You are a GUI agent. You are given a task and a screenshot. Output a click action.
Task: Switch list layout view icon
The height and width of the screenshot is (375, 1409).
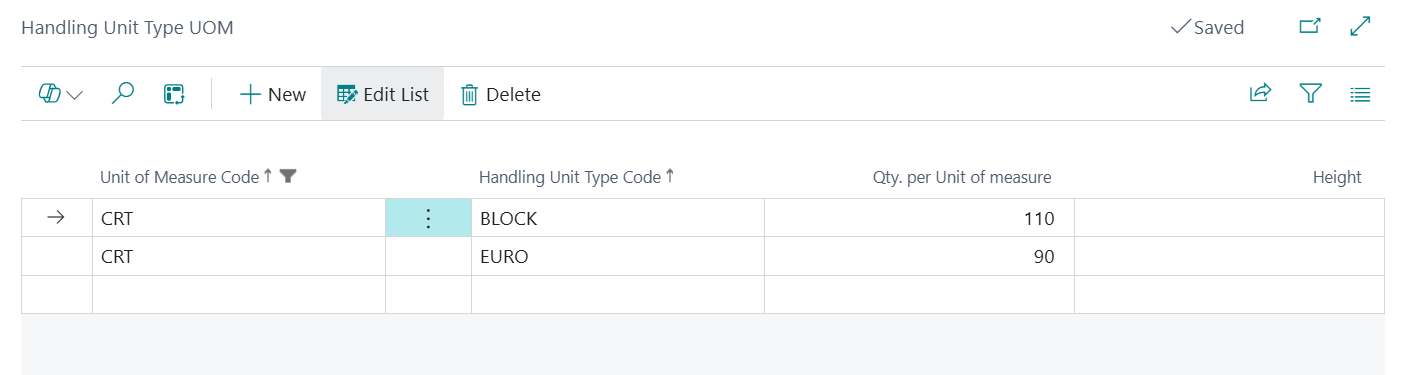coord(1360,94)
